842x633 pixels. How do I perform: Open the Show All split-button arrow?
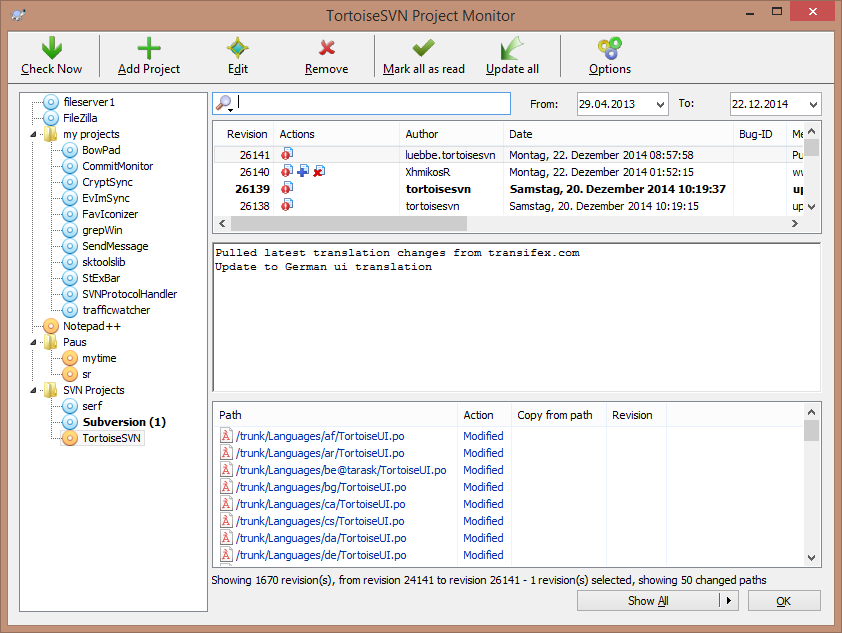pos(728,601)
